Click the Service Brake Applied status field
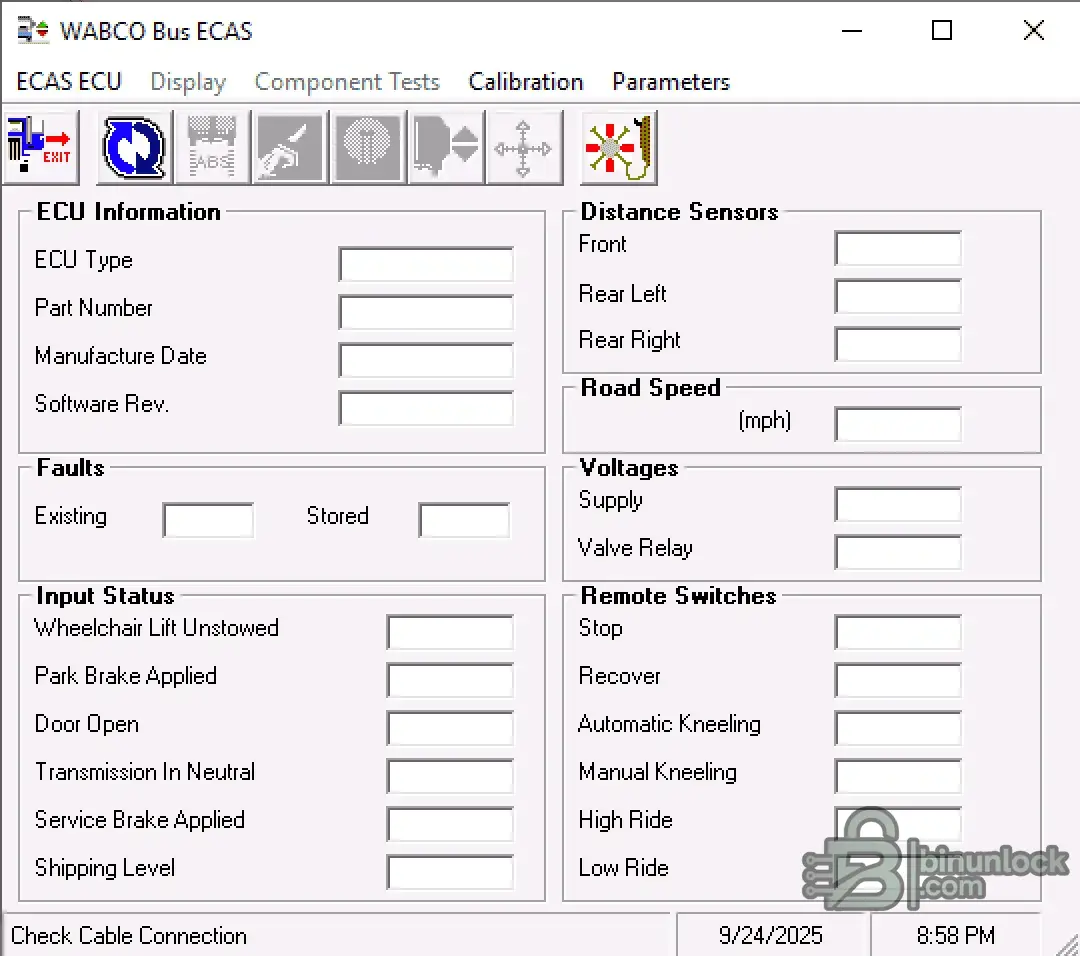1080x956 pixels. click(450, 824)
